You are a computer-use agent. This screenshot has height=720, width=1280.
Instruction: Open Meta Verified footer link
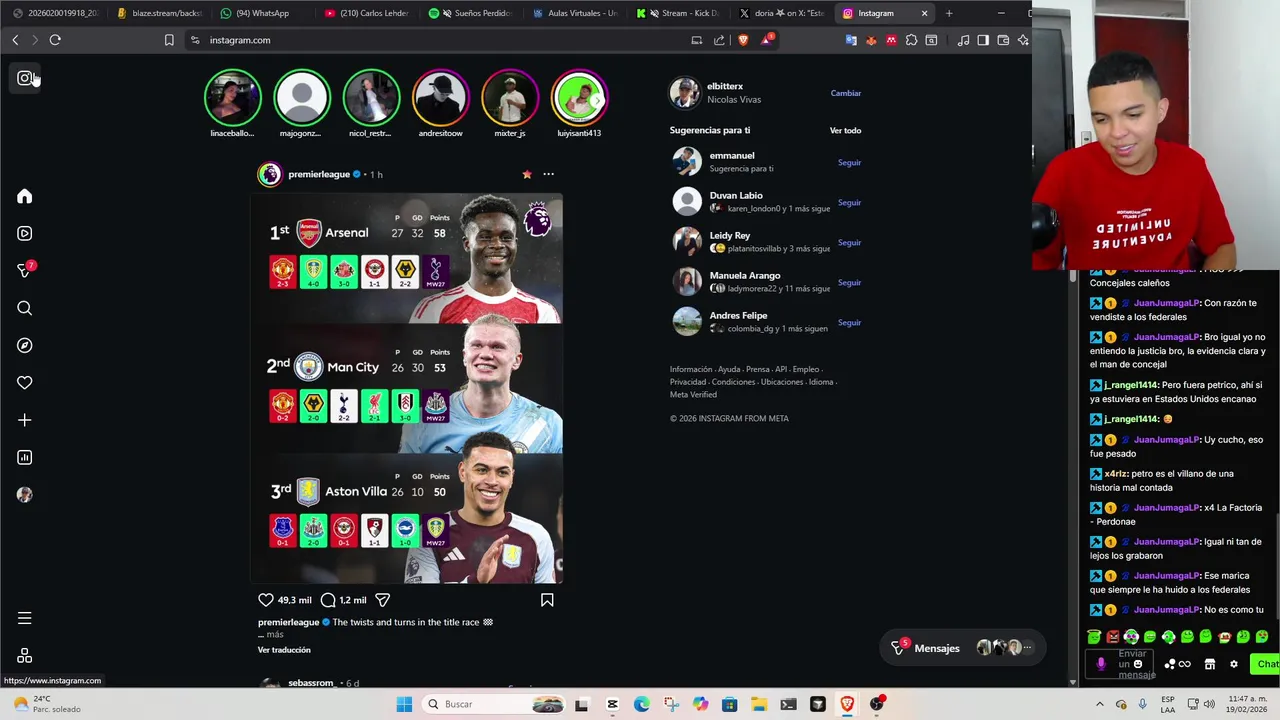[693, 394]
